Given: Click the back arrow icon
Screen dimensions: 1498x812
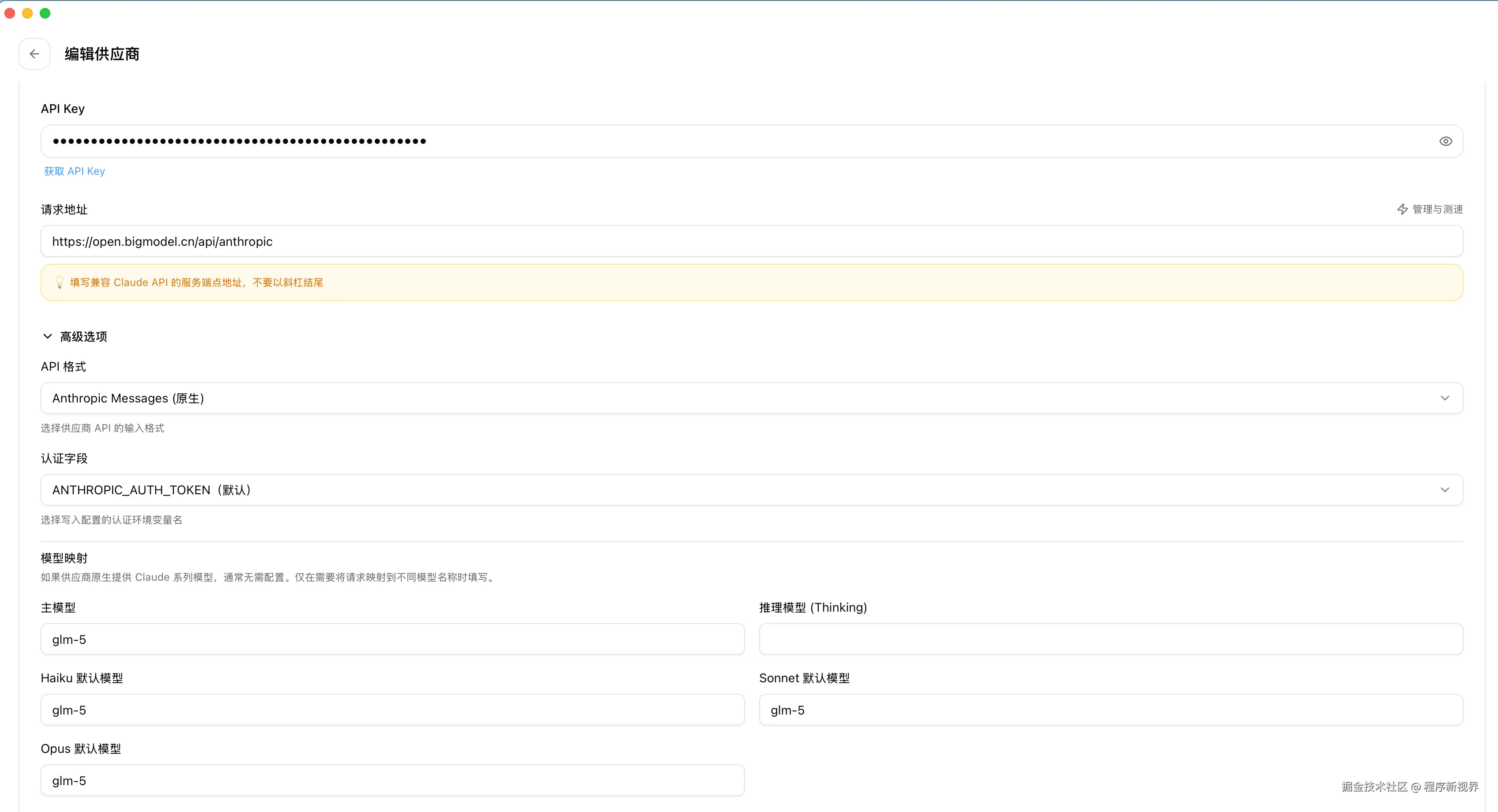Looking at the screenshot, I should [34, 54].
